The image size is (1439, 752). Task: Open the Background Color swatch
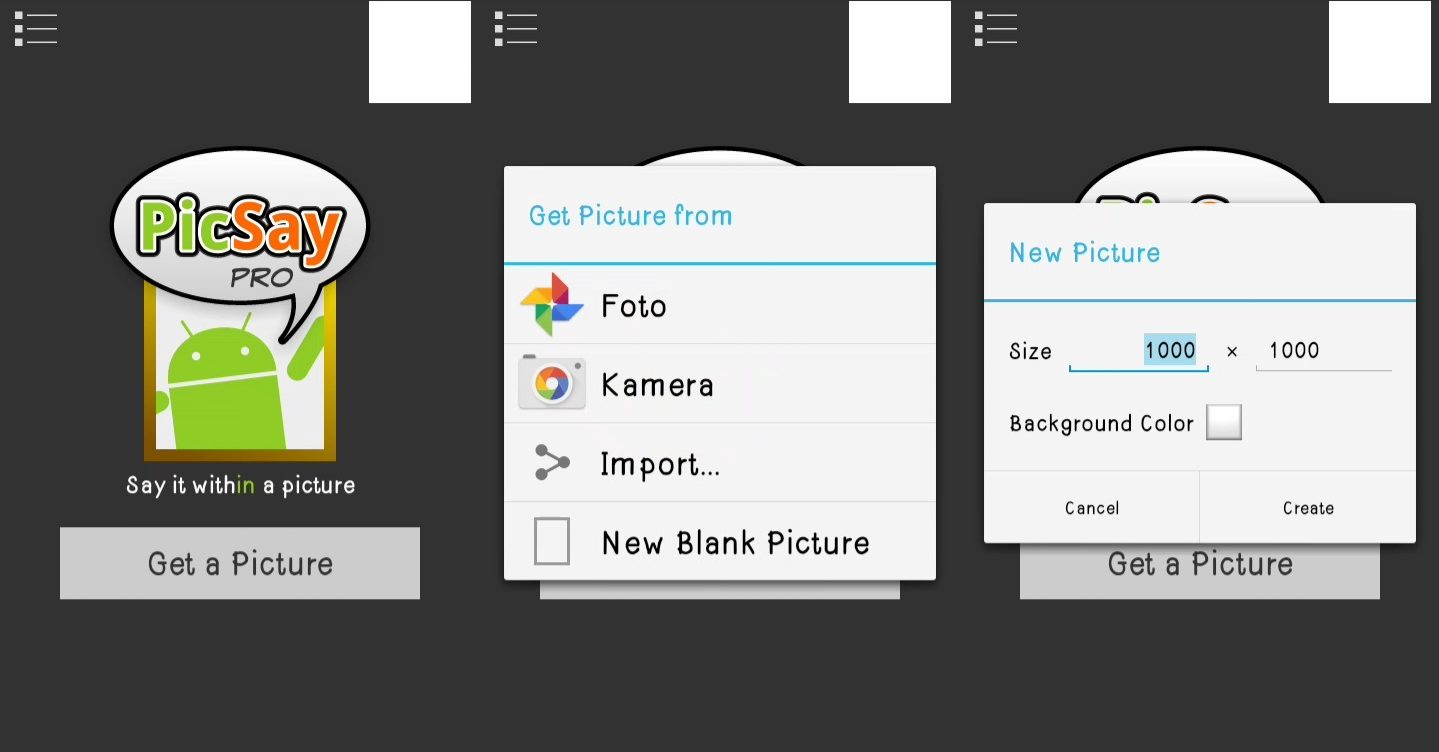point(1224,423)
